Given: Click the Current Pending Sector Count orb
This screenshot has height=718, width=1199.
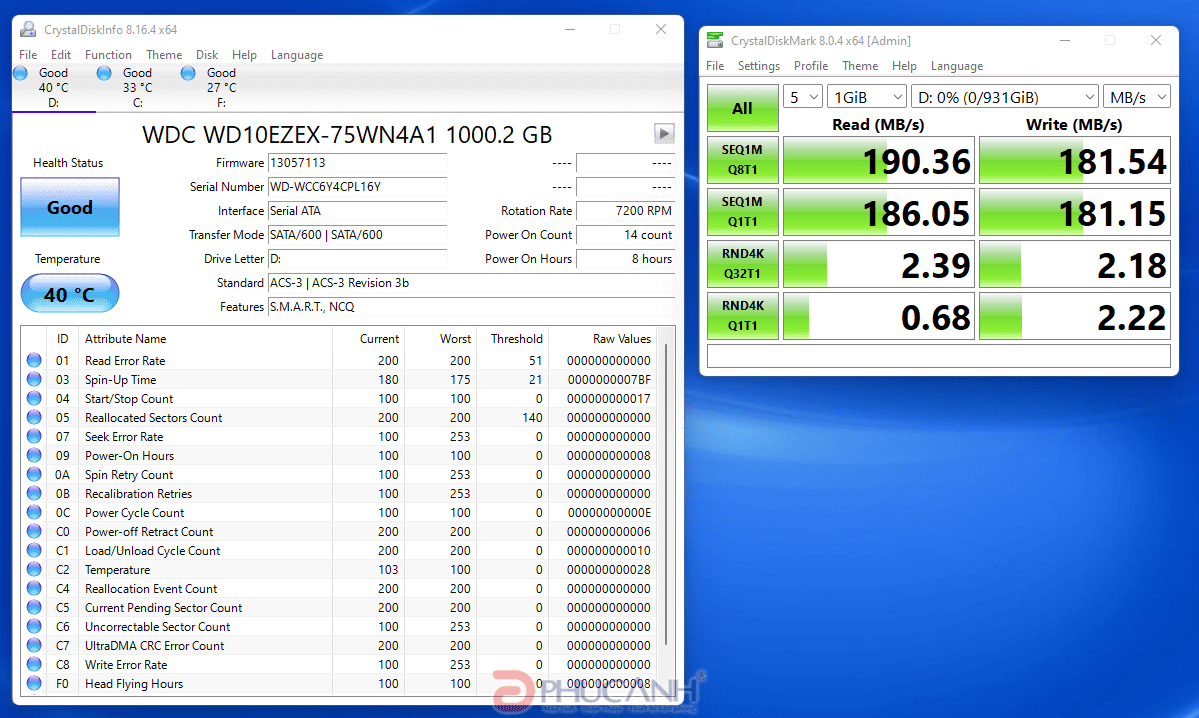Looking at the screenshot, I should tap(34, 607).
